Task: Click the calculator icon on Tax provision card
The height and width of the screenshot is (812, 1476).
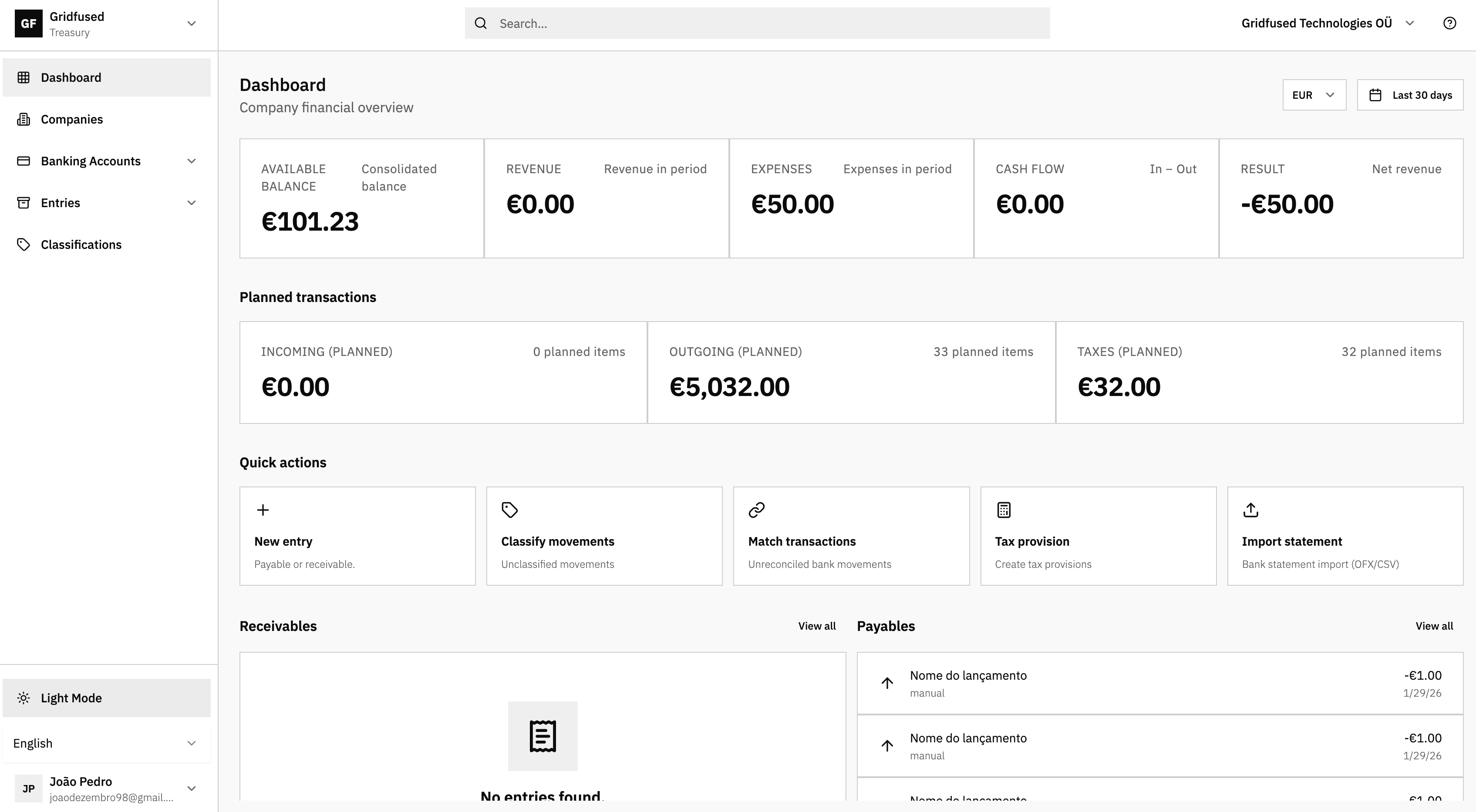Action: pyautogui.click(x=1004, y=510)
